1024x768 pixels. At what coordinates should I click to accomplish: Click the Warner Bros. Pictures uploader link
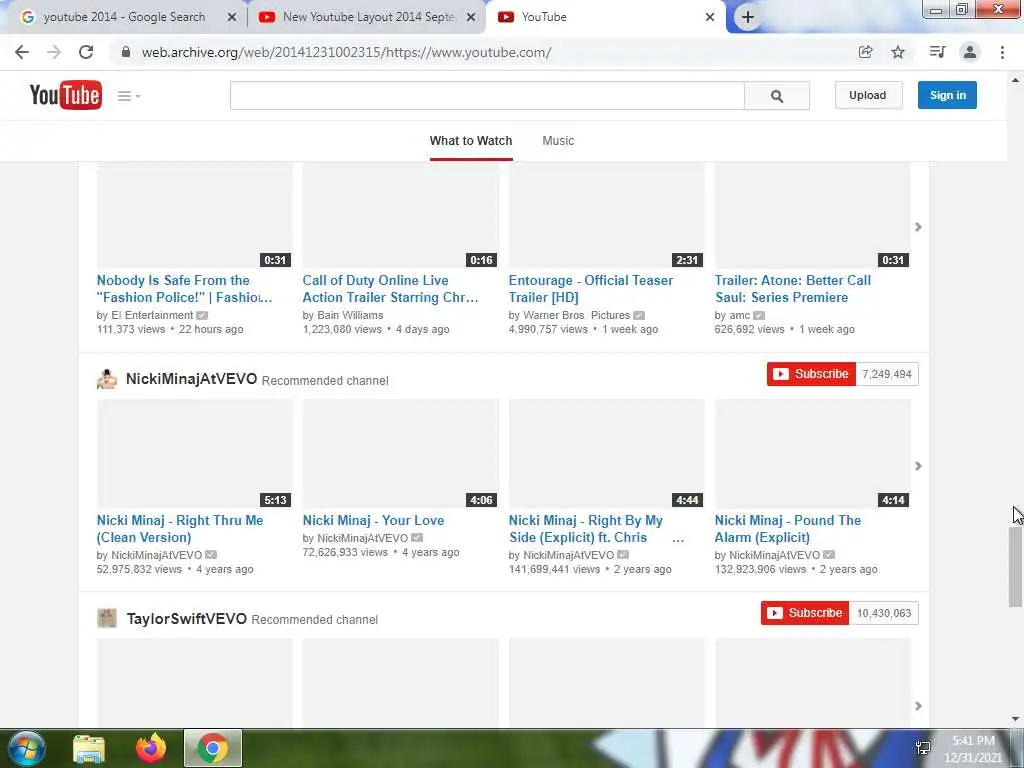coord(577,315)
